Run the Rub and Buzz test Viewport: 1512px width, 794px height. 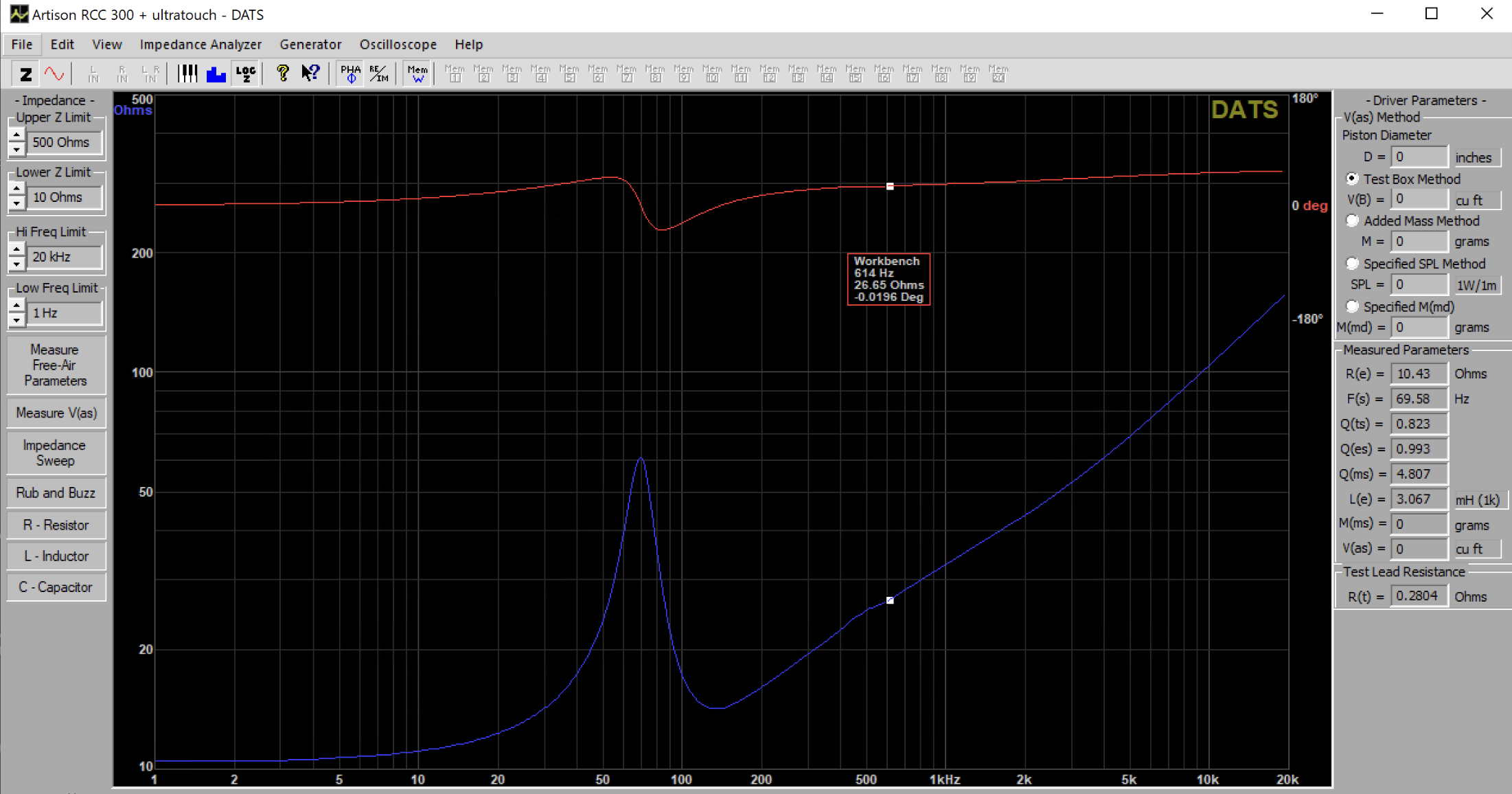point(56,493)
